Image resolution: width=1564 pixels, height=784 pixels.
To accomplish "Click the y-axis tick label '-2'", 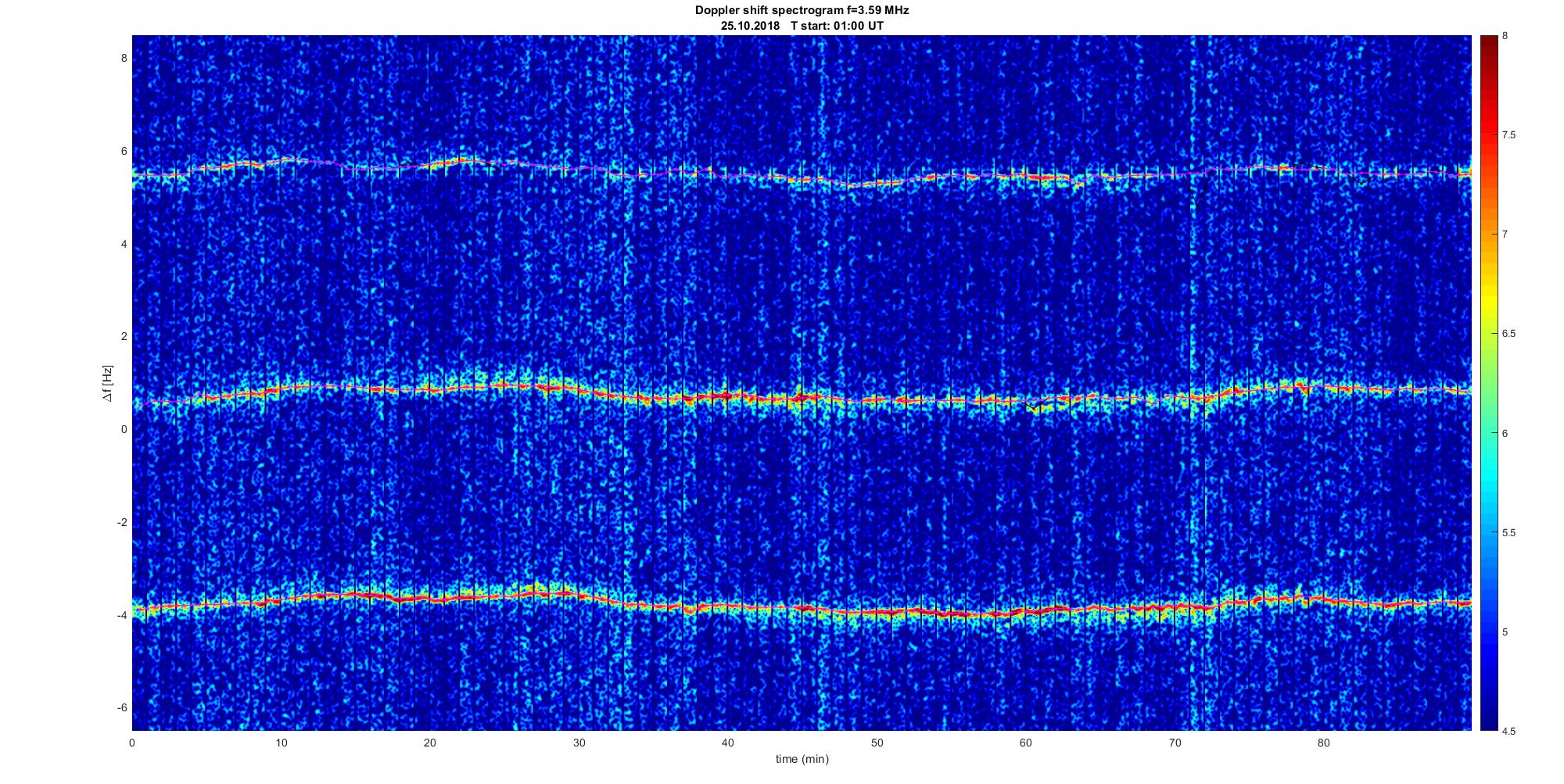I will [x=122, y=522].
